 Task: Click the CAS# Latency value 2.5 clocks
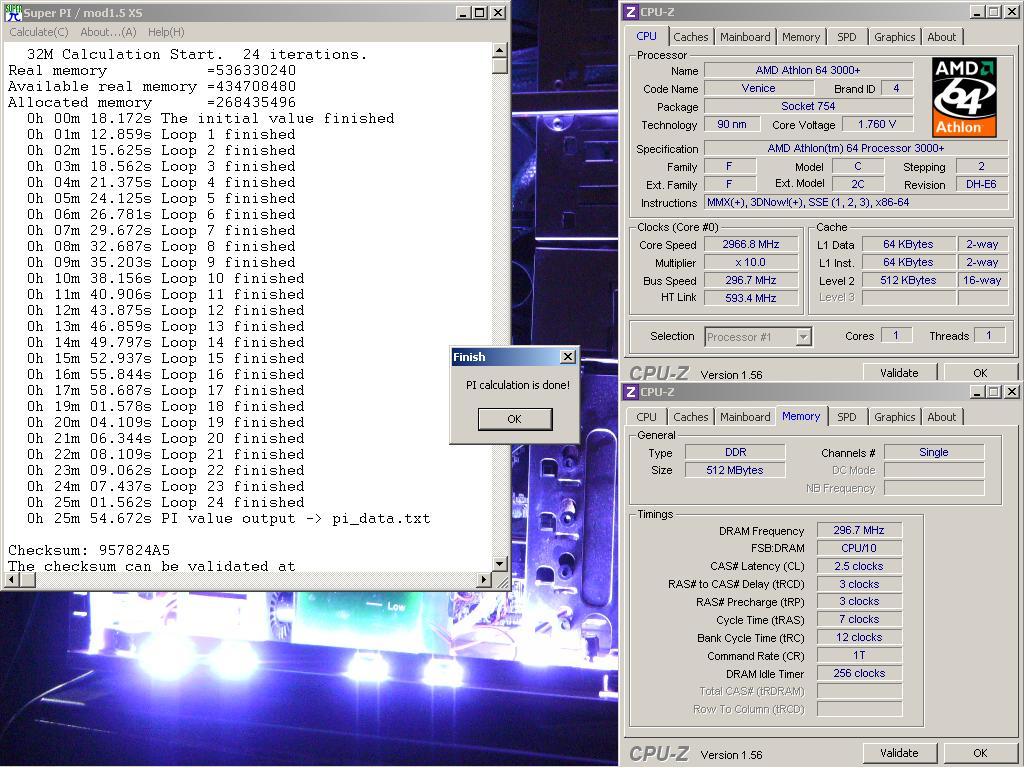[859, 566]
